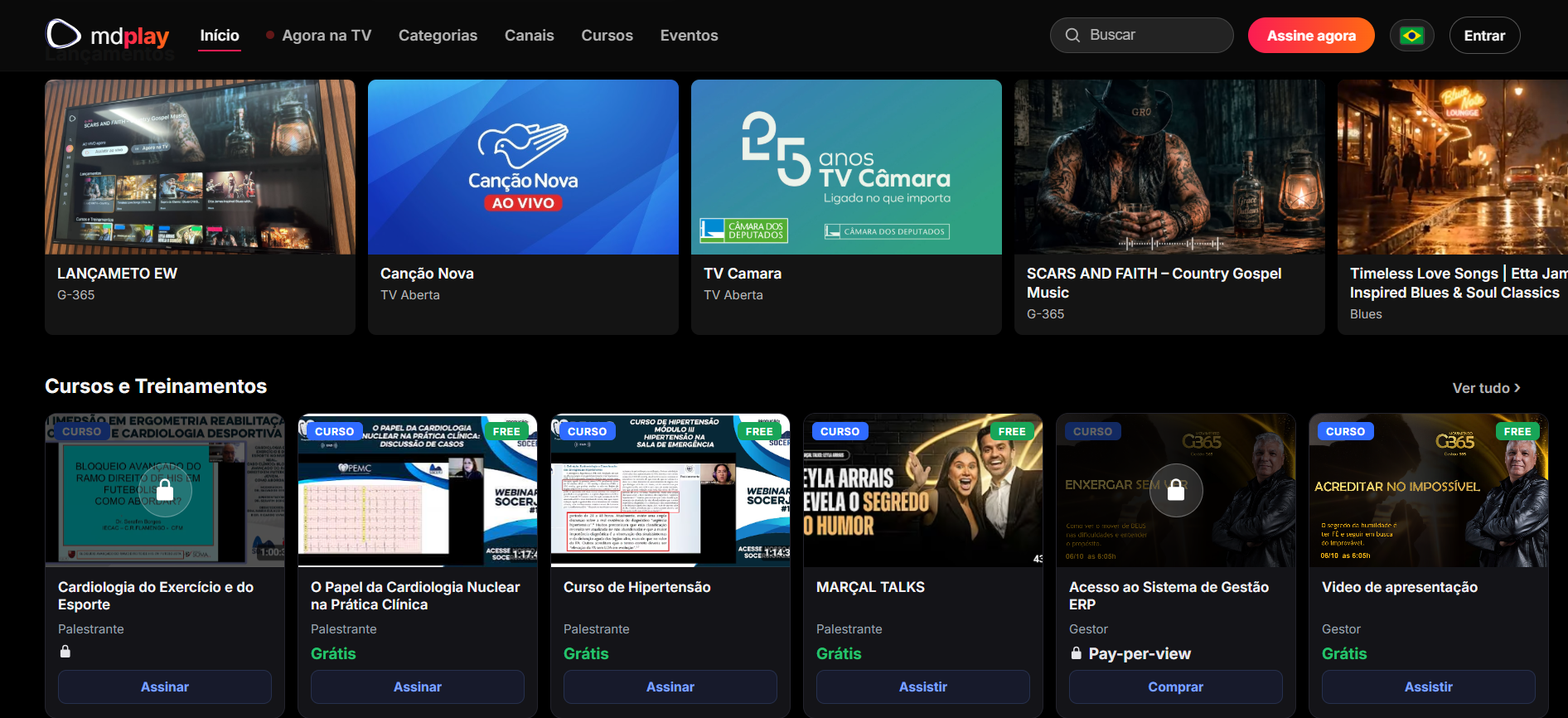The width and height of the screenshot is (1568, 718).
Task: Open the Cursos page
Action: click(607, 36)
